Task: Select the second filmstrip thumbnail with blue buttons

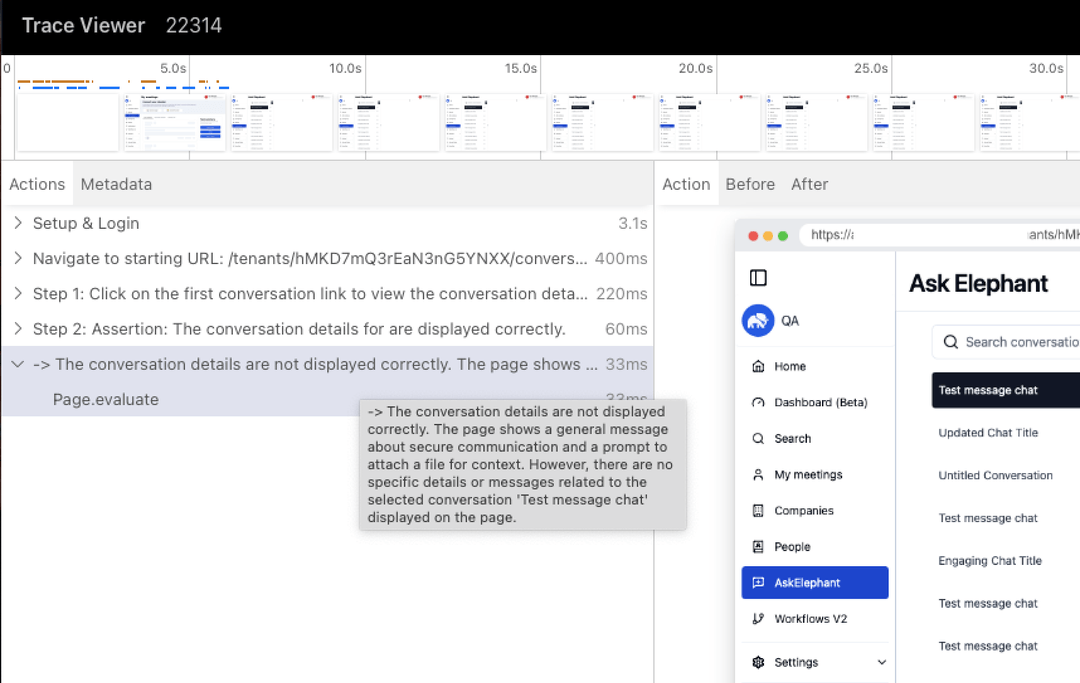Action: pyautogui.click(x=175, y=122)
